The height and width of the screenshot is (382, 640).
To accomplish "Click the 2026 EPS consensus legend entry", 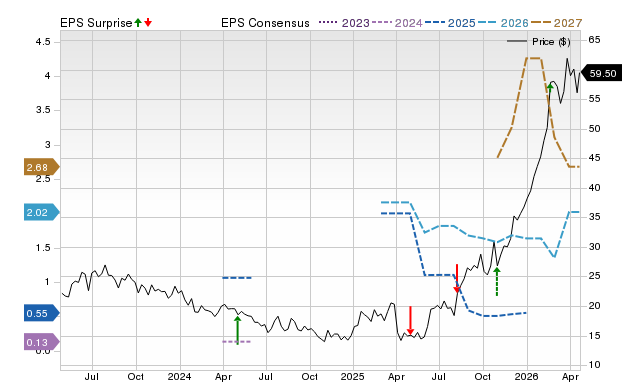I will coord(503,23).
